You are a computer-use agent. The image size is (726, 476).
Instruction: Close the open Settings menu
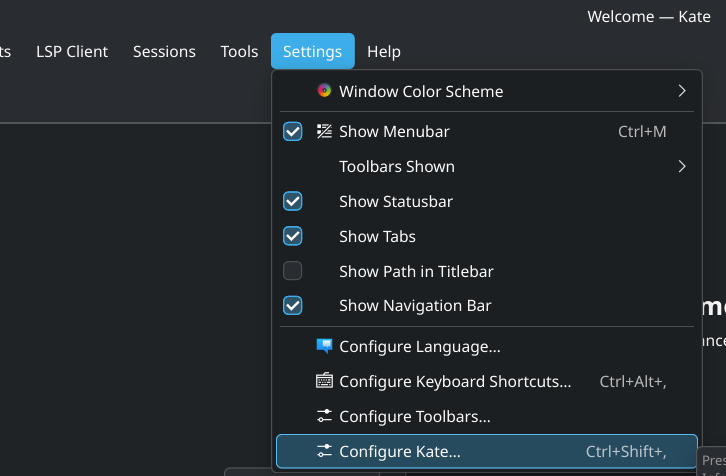[x=313, y=51]
